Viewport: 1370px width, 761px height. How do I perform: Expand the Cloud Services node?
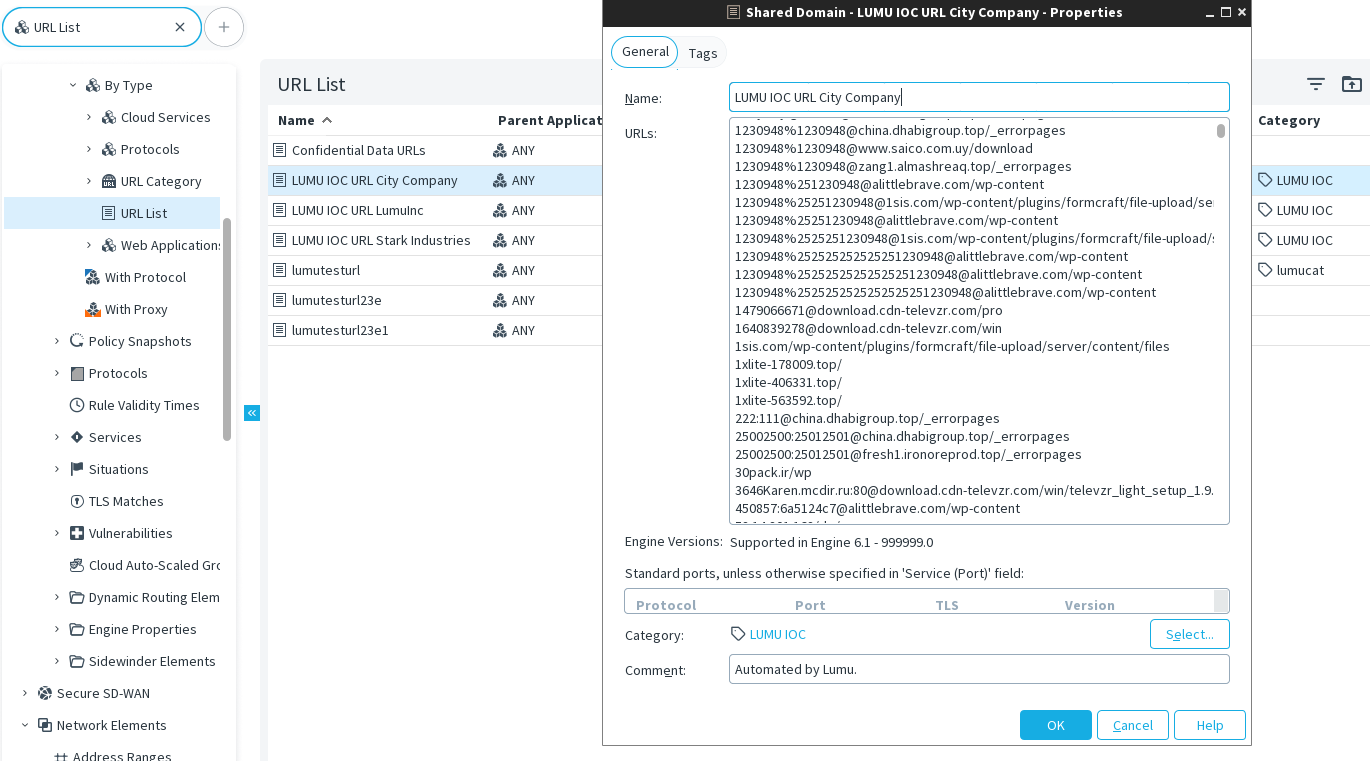pyautogui.click(x=89, y=117)
